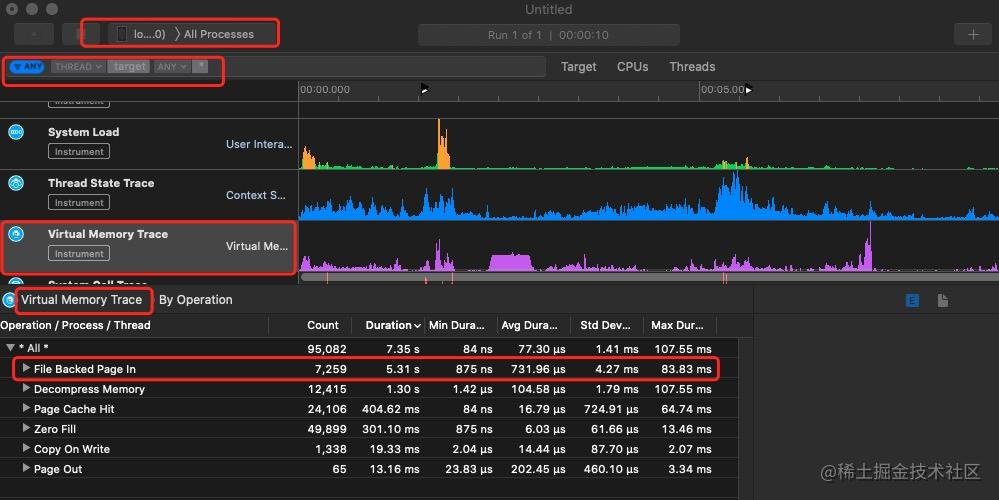This screenshot has height=500, width=999.
Task: Expand the Zero Fill row
Action: coord(26,428)
